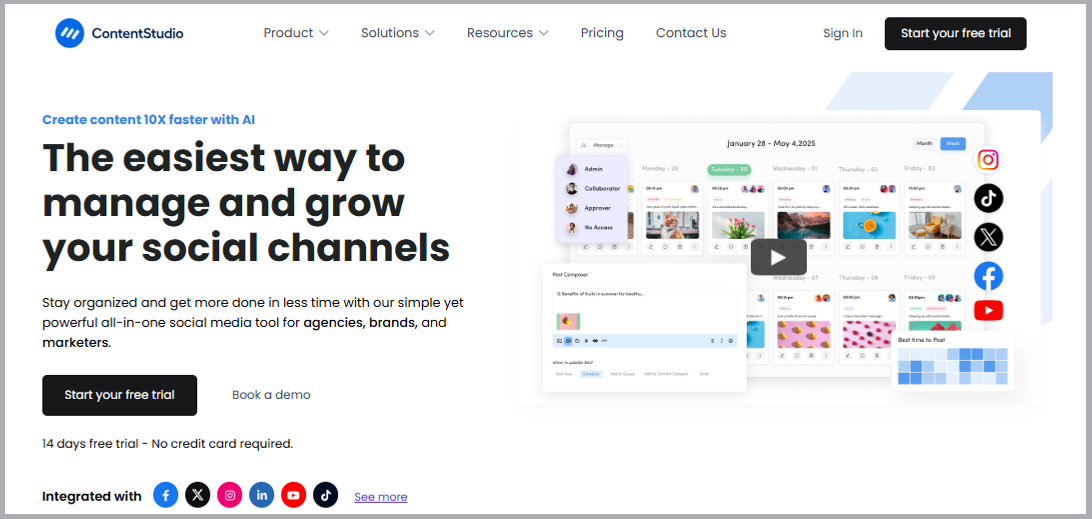Click the Sign In link
Screen dimensions: 1092x519
pos(843,33)
